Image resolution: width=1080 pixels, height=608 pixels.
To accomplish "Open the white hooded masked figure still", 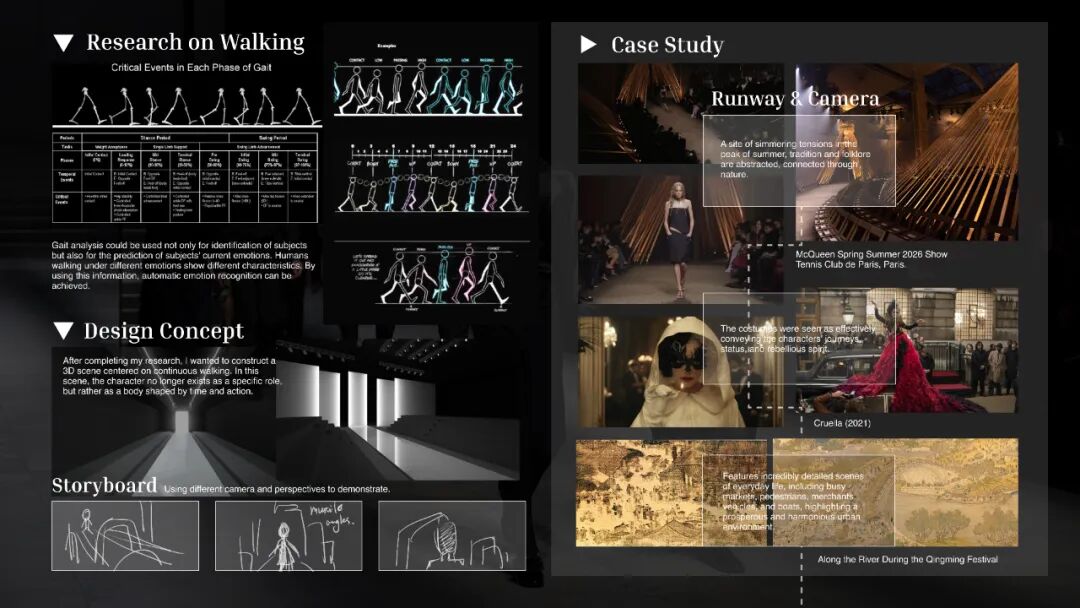I will point(681,372).
